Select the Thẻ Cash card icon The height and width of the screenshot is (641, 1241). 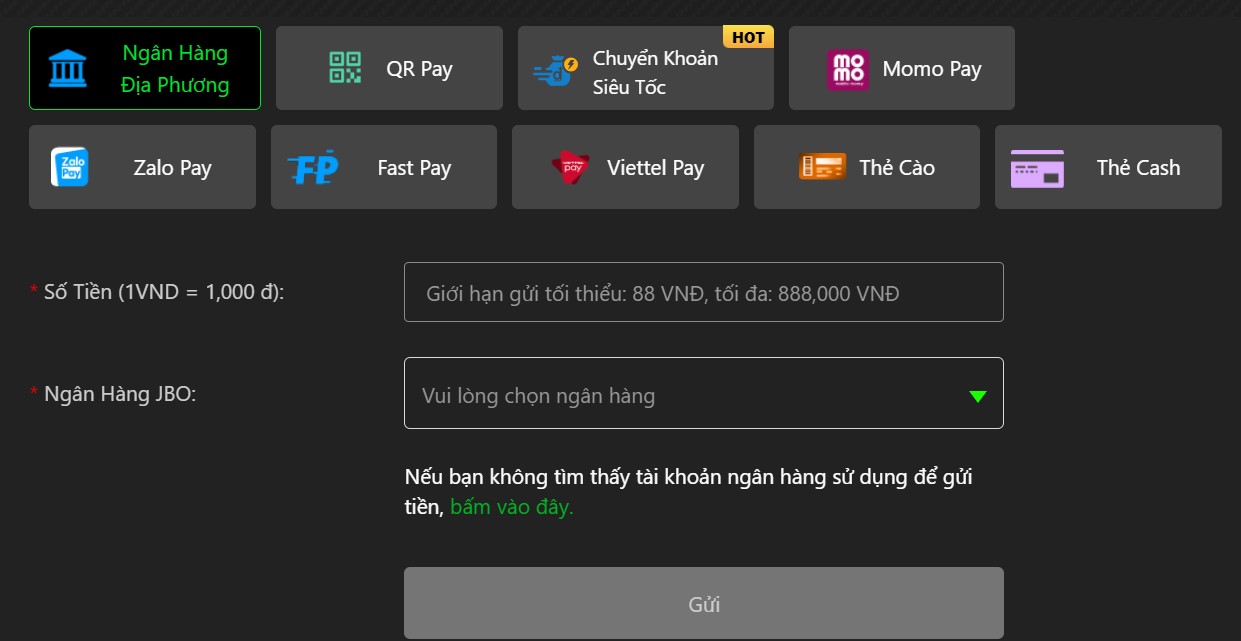[1038, 166]
